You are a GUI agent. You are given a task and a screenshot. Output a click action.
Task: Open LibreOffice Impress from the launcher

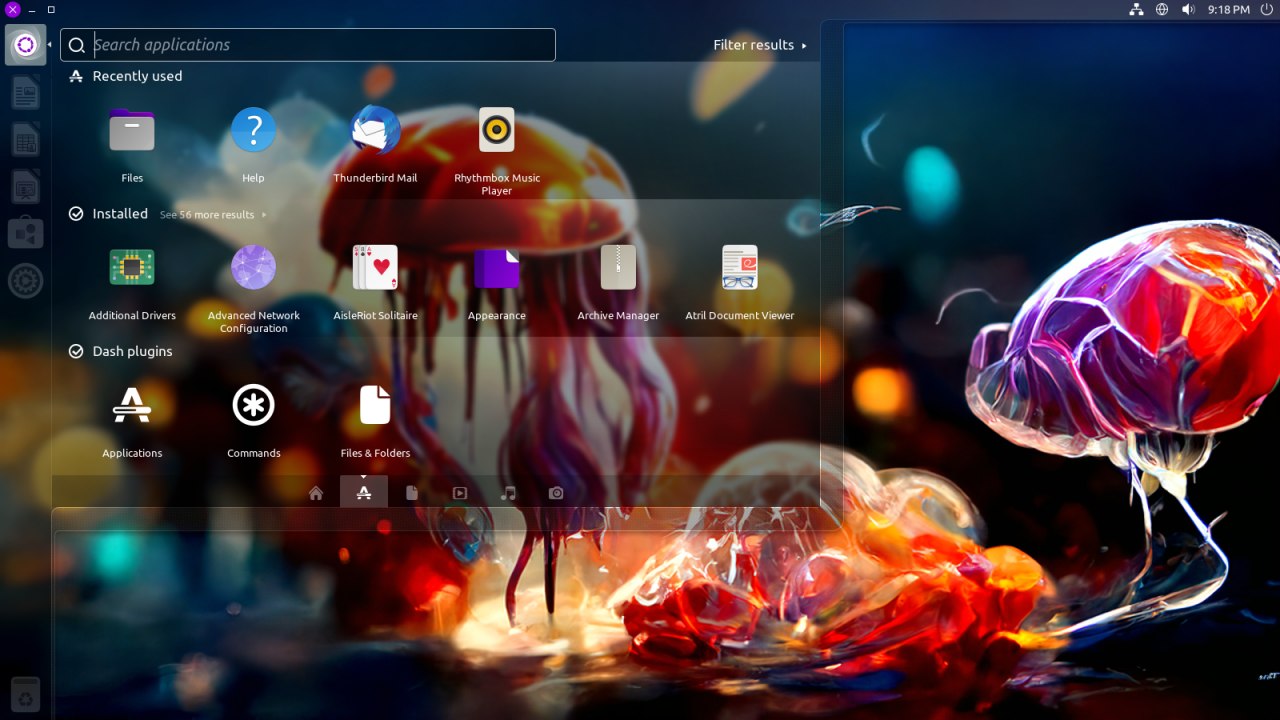pyautogui.click(x=26, y=187)
